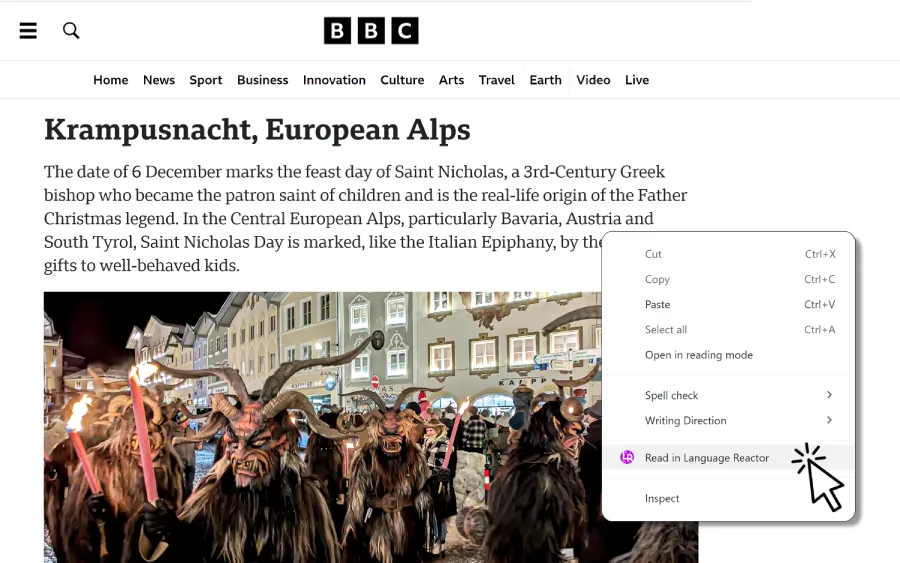Select Read in Language Reactor

[x=706, y=458]
